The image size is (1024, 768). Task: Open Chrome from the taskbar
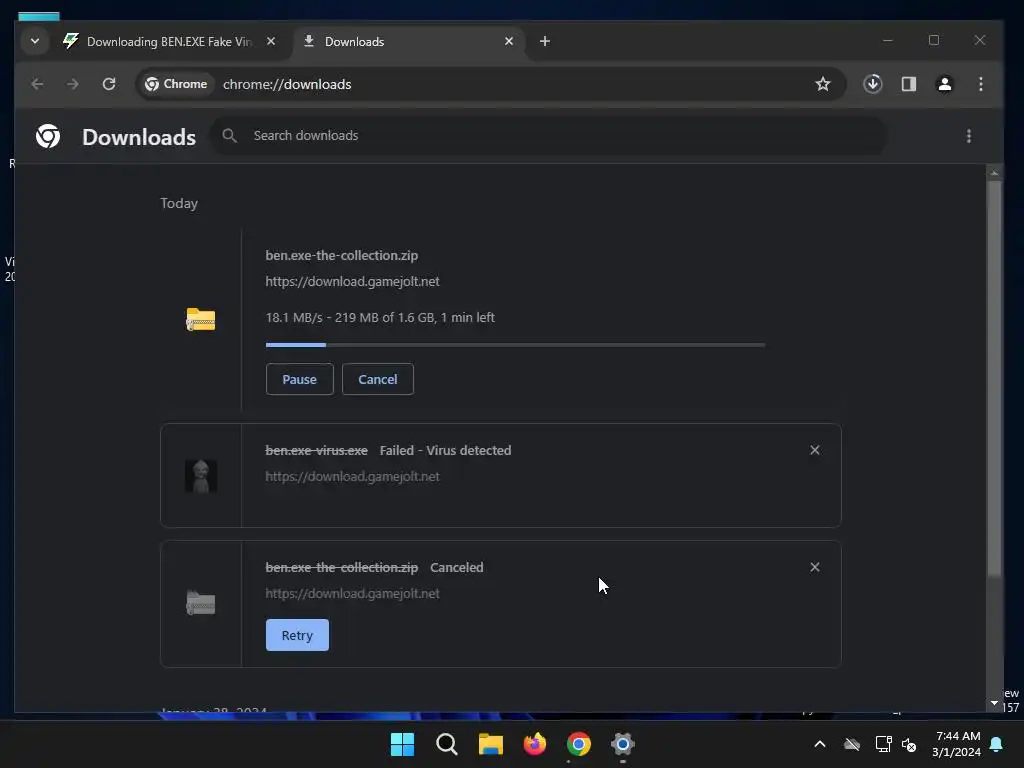579,744
